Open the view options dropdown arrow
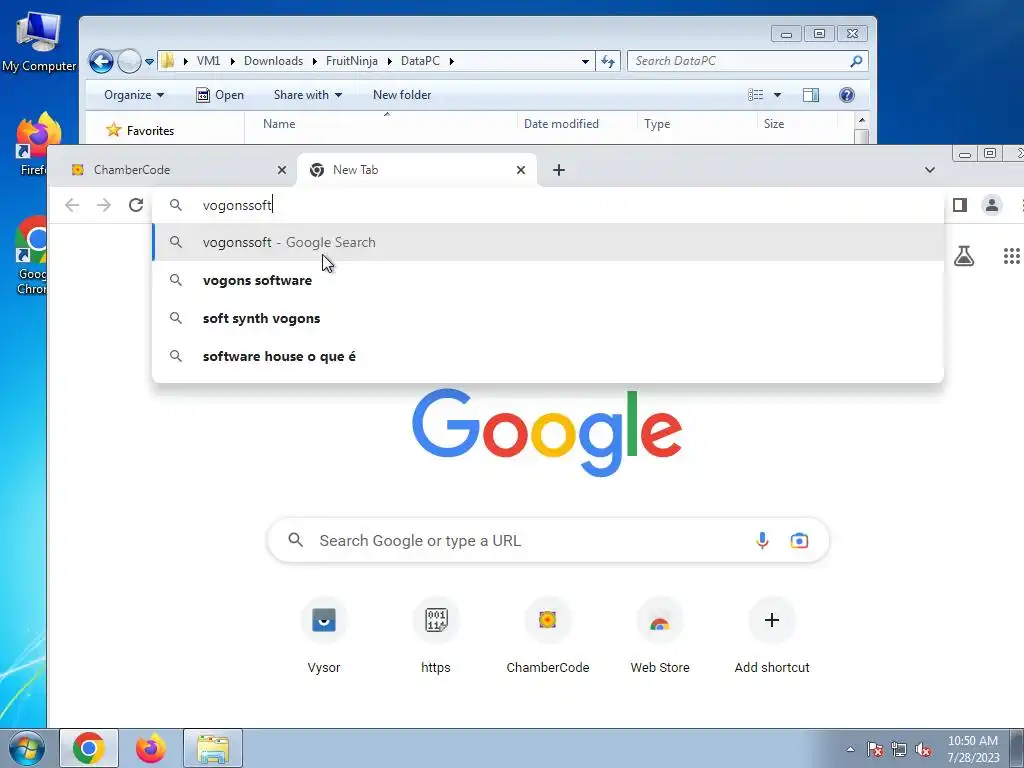Image resolution: width=1024 pixels, height=768 pixels. 777,95
